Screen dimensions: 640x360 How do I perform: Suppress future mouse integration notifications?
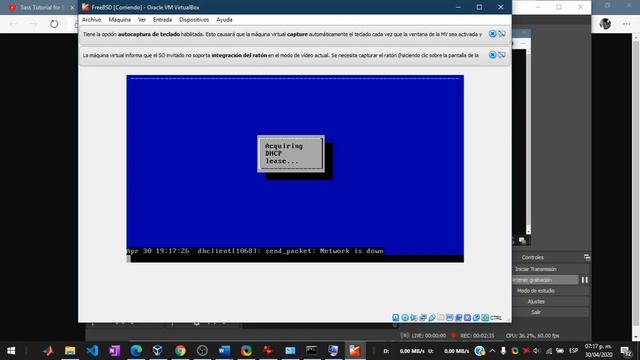[x=502, y=55]
